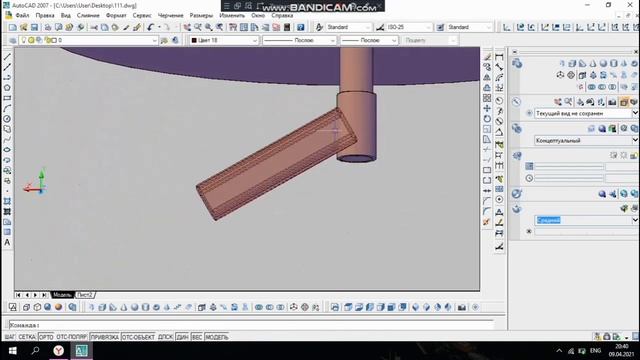Click the Zoom realtime magnifier icon
This screenshot has height=360, width=640.
[x=198, y=27]
